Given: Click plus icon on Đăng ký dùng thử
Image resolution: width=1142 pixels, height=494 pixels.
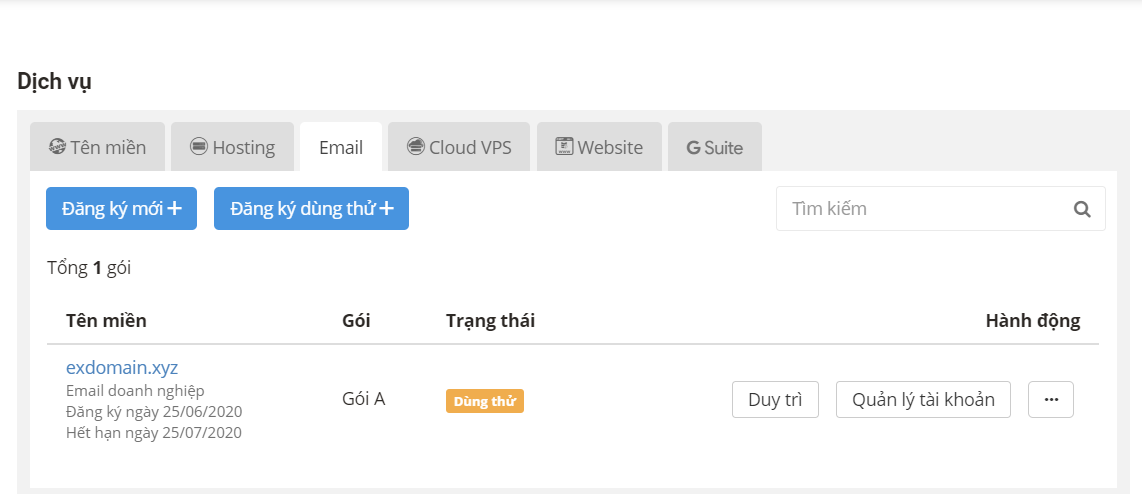Looking at the screenshot, I should (387, 208).
